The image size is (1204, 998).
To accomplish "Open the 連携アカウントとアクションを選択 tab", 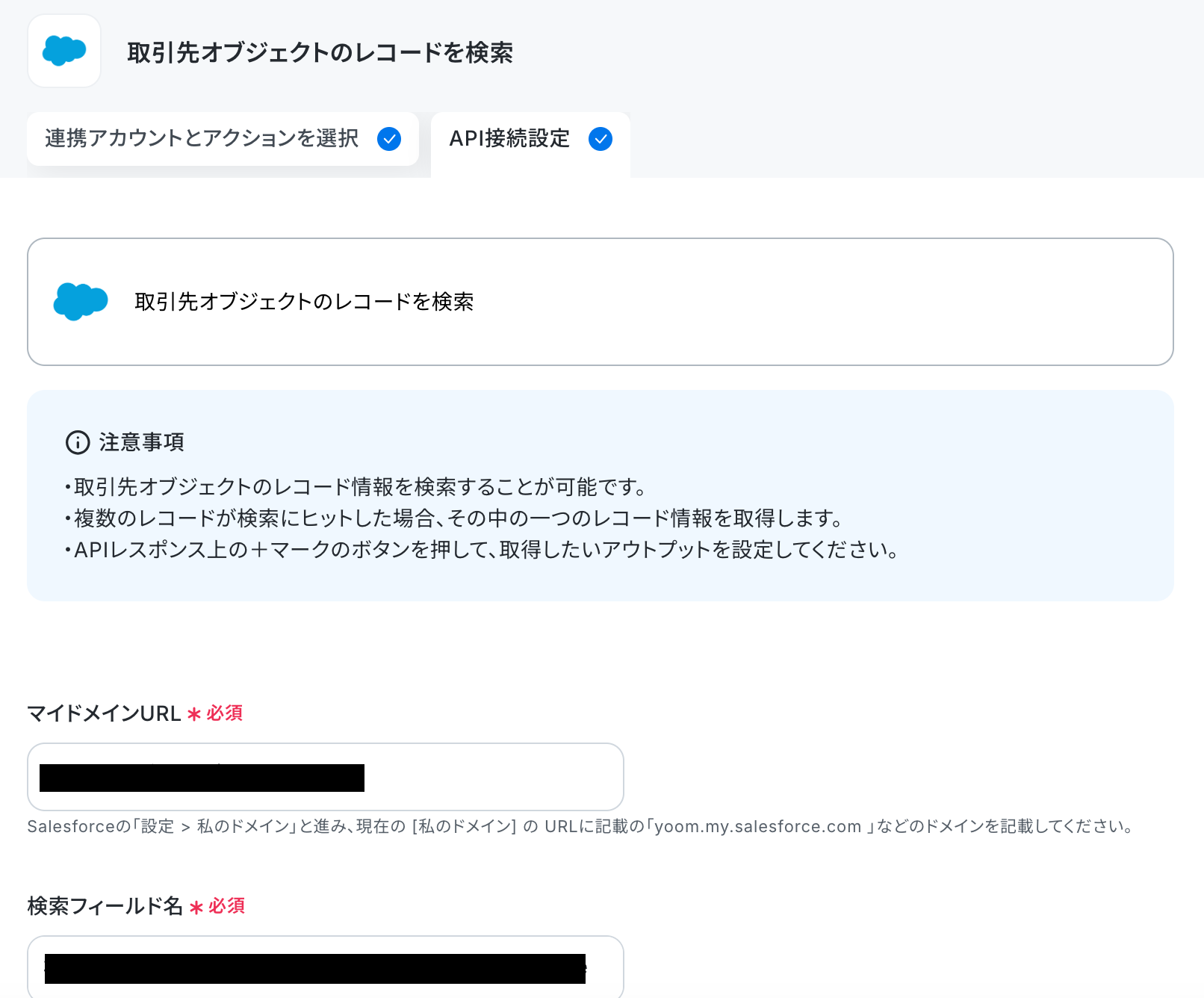I will (223, 139).
